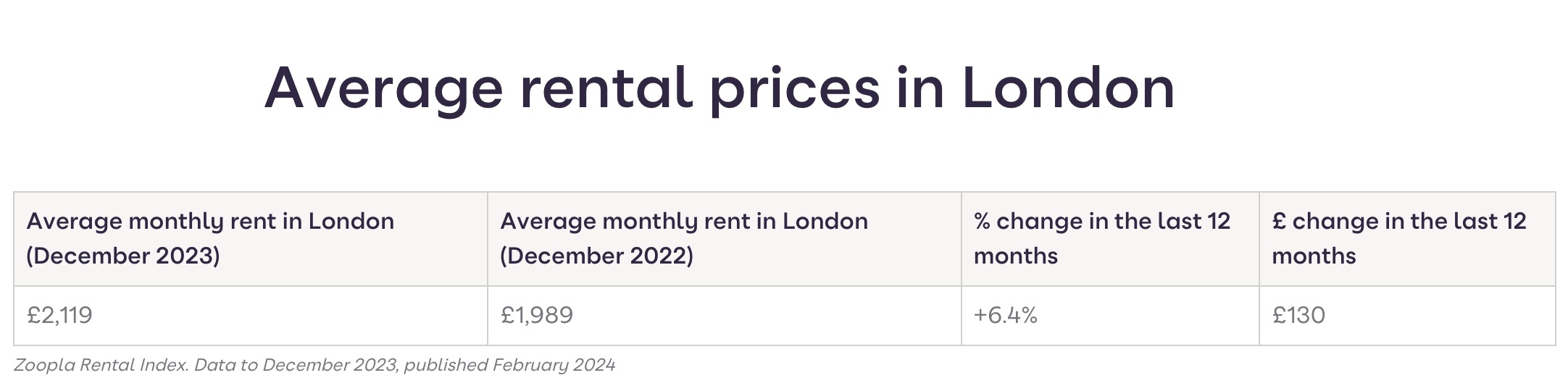Select the +6.4% change value
1568x391 pixels.
pos(1005,315)
